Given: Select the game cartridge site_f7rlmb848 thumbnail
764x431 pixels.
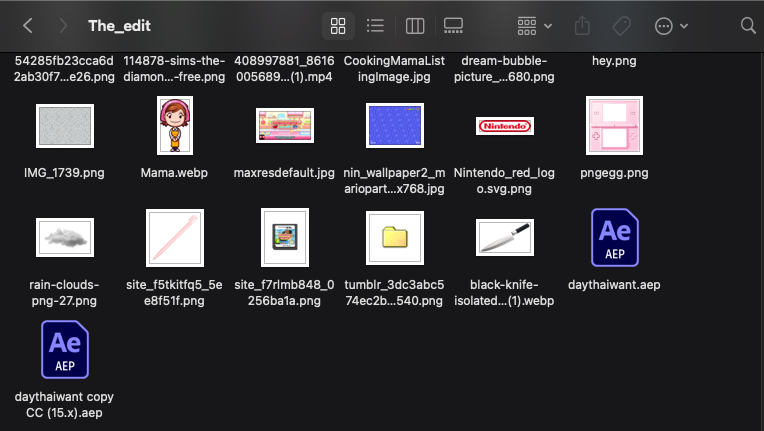Looking at the screenshot, I should click(x=285, y=237).
